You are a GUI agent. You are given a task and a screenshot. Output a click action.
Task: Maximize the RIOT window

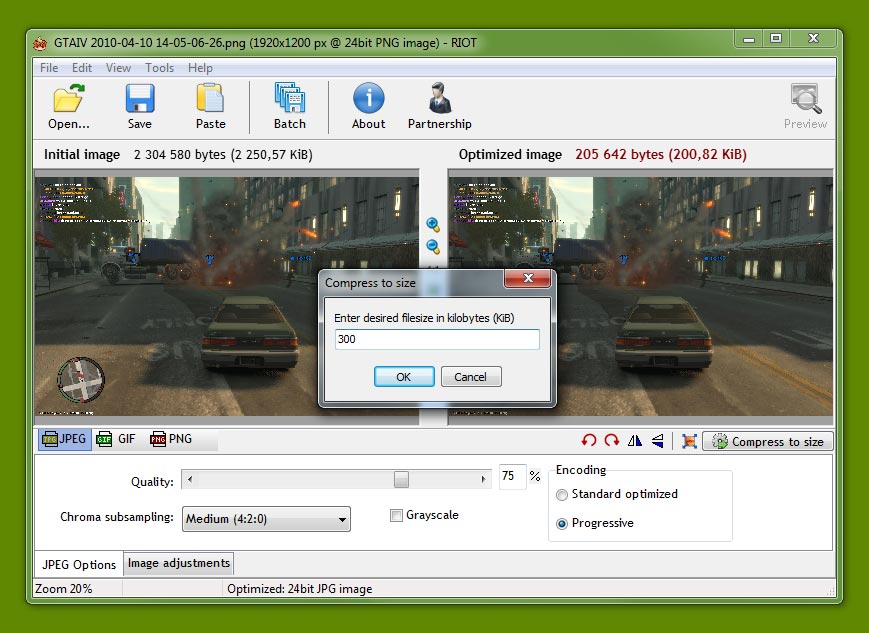tap(776, 39)
